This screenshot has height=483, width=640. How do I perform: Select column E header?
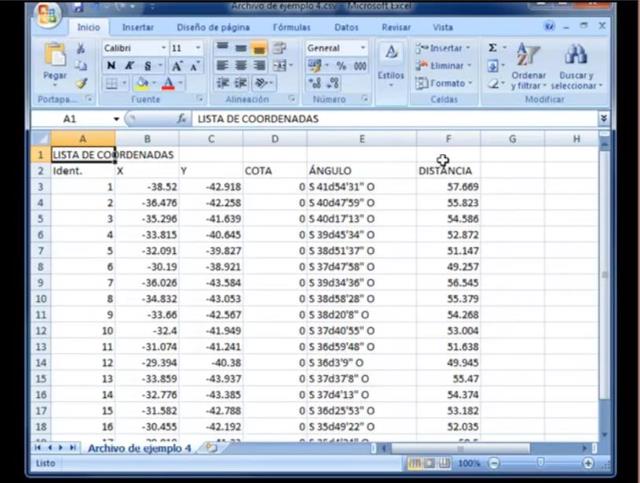pos(362,139)
